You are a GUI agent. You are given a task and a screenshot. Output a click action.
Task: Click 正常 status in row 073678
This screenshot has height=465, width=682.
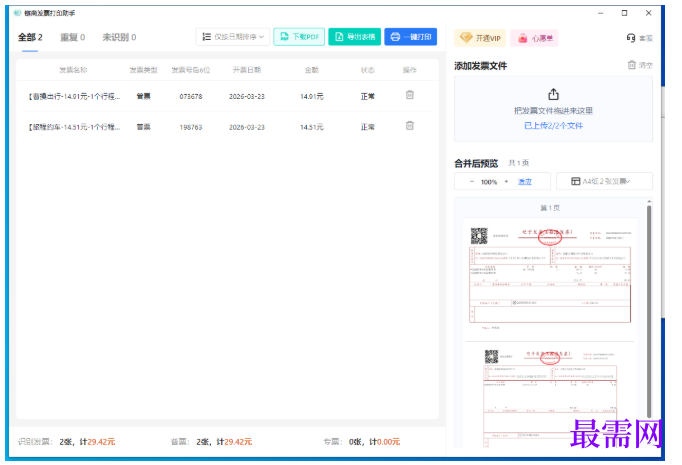pos(368,97)
